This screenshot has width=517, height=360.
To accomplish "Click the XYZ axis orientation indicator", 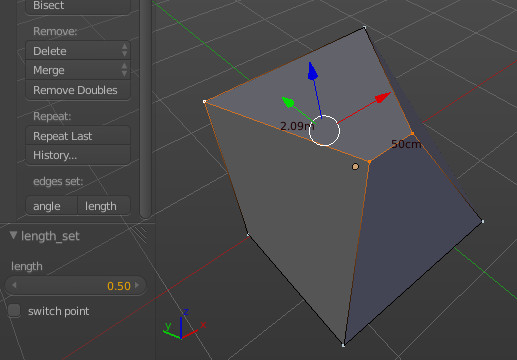I will (x=184, y=325).
